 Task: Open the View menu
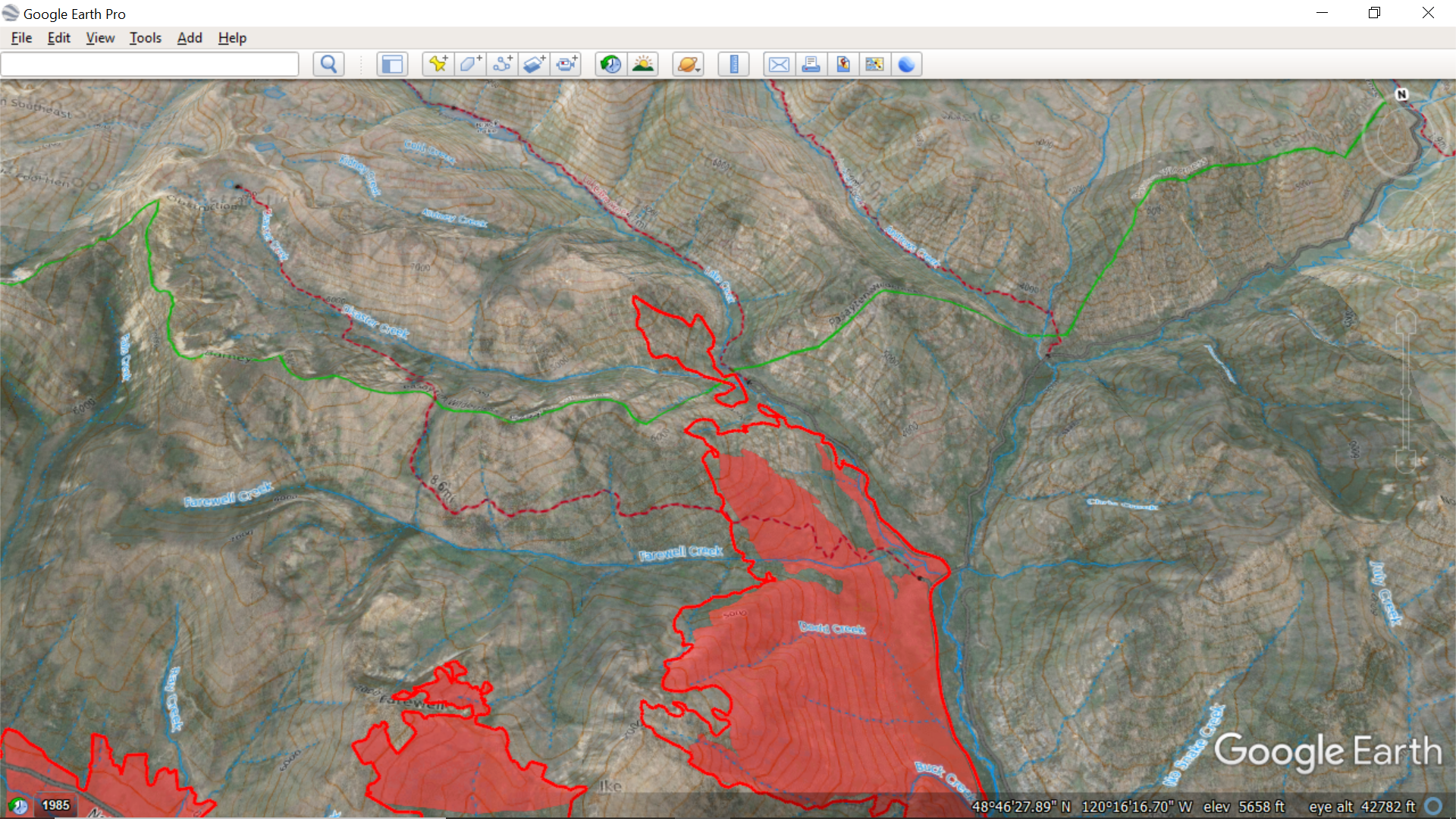tap(100, 38)
